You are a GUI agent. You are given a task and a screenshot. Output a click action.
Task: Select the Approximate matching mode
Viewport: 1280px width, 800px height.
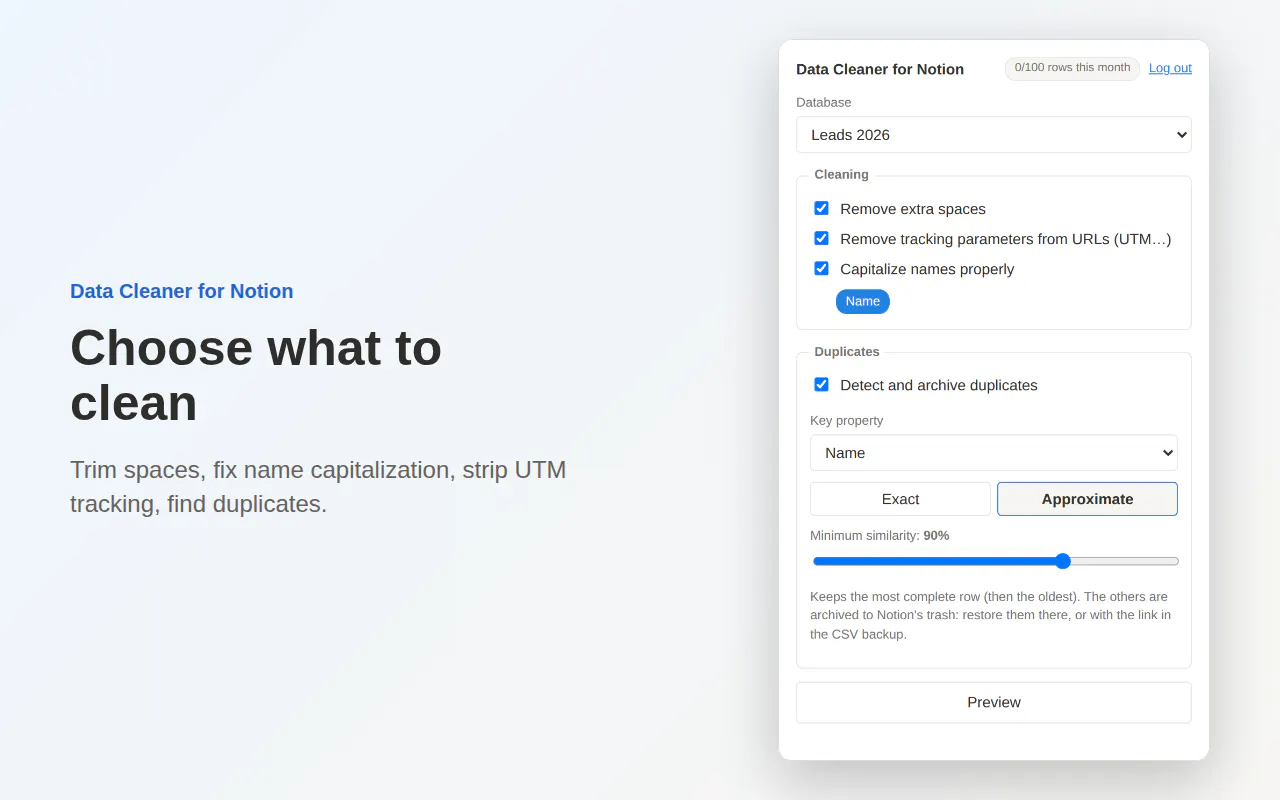[x=1087, y=499]
